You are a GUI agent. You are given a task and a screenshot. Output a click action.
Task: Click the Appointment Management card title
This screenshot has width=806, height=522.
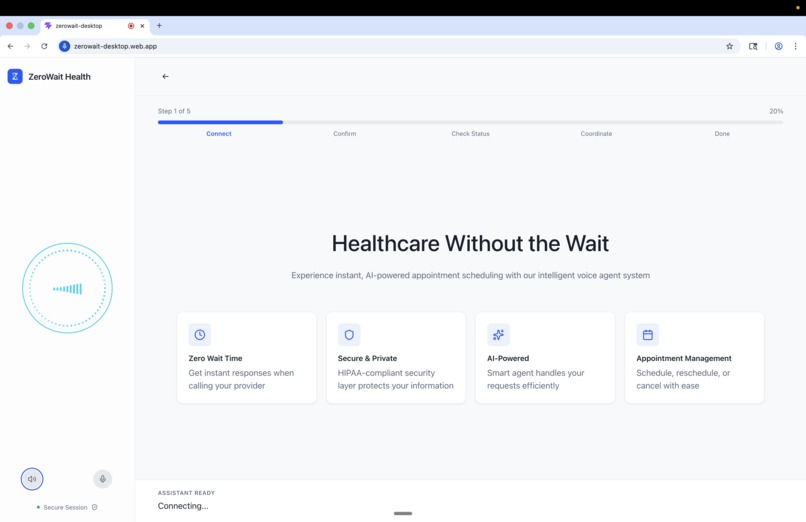click(x=684, y=358)
